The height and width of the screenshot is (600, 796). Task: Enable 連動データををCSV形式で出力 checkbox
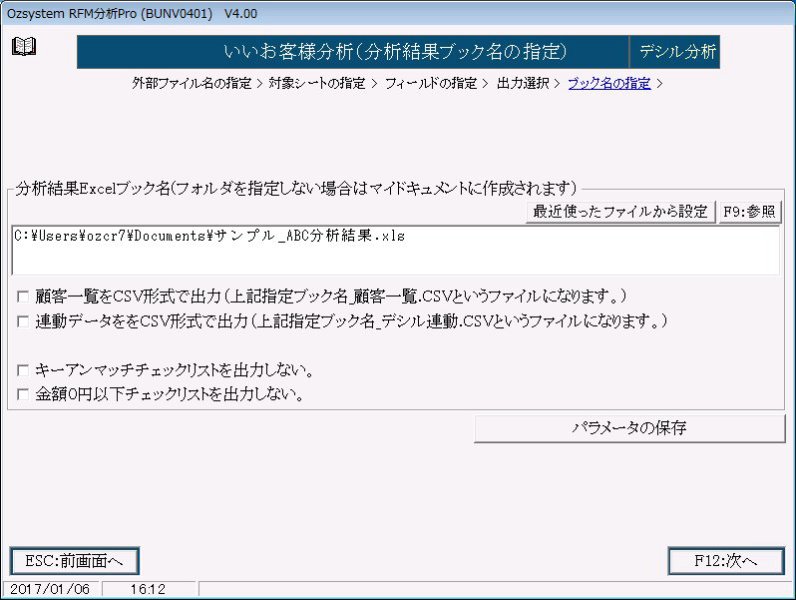(23, 321)
